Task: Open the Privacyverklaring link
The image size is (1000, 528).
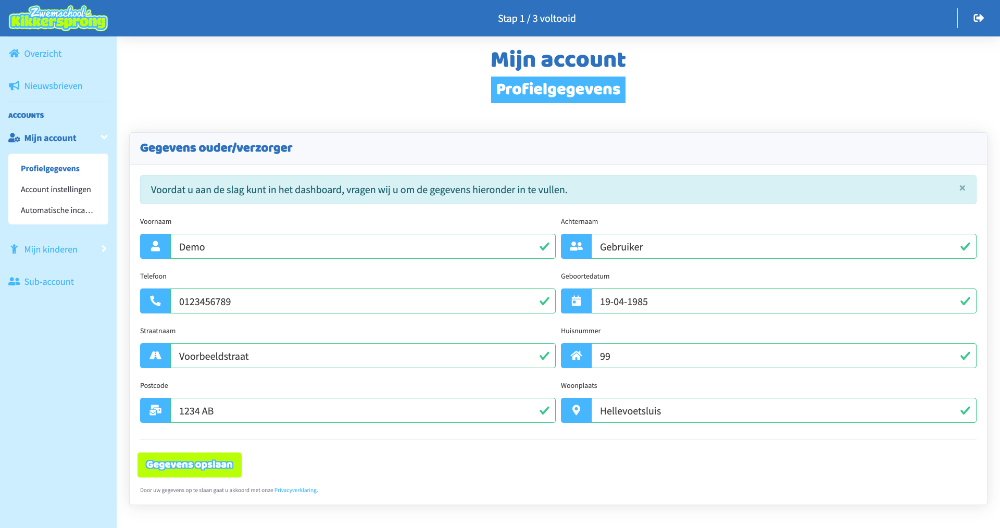Action: pyautogui.click(x=295, y=490)
